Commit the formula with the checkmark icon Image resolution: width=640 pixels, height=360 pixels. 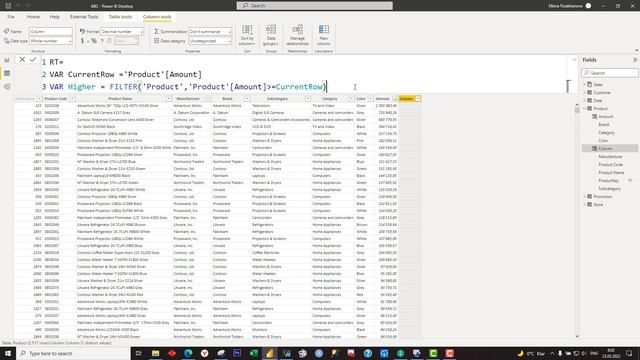pyautogui.click(x=33, y=60)
